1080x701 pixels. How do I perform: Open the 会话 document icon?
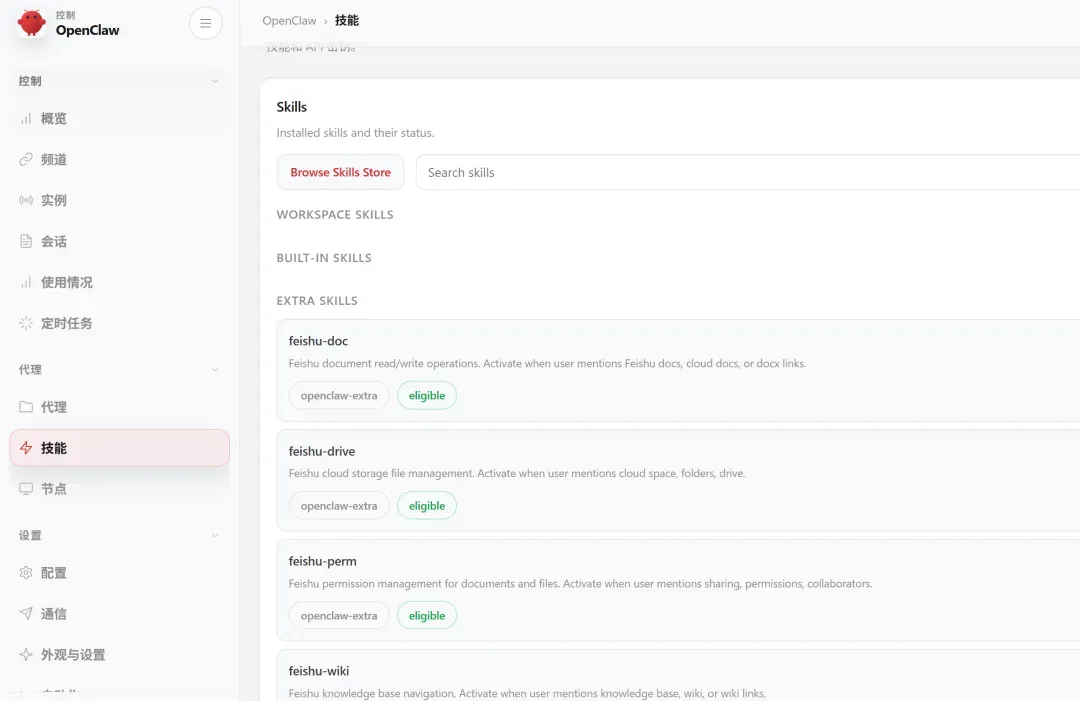click(x=26, y=242)
